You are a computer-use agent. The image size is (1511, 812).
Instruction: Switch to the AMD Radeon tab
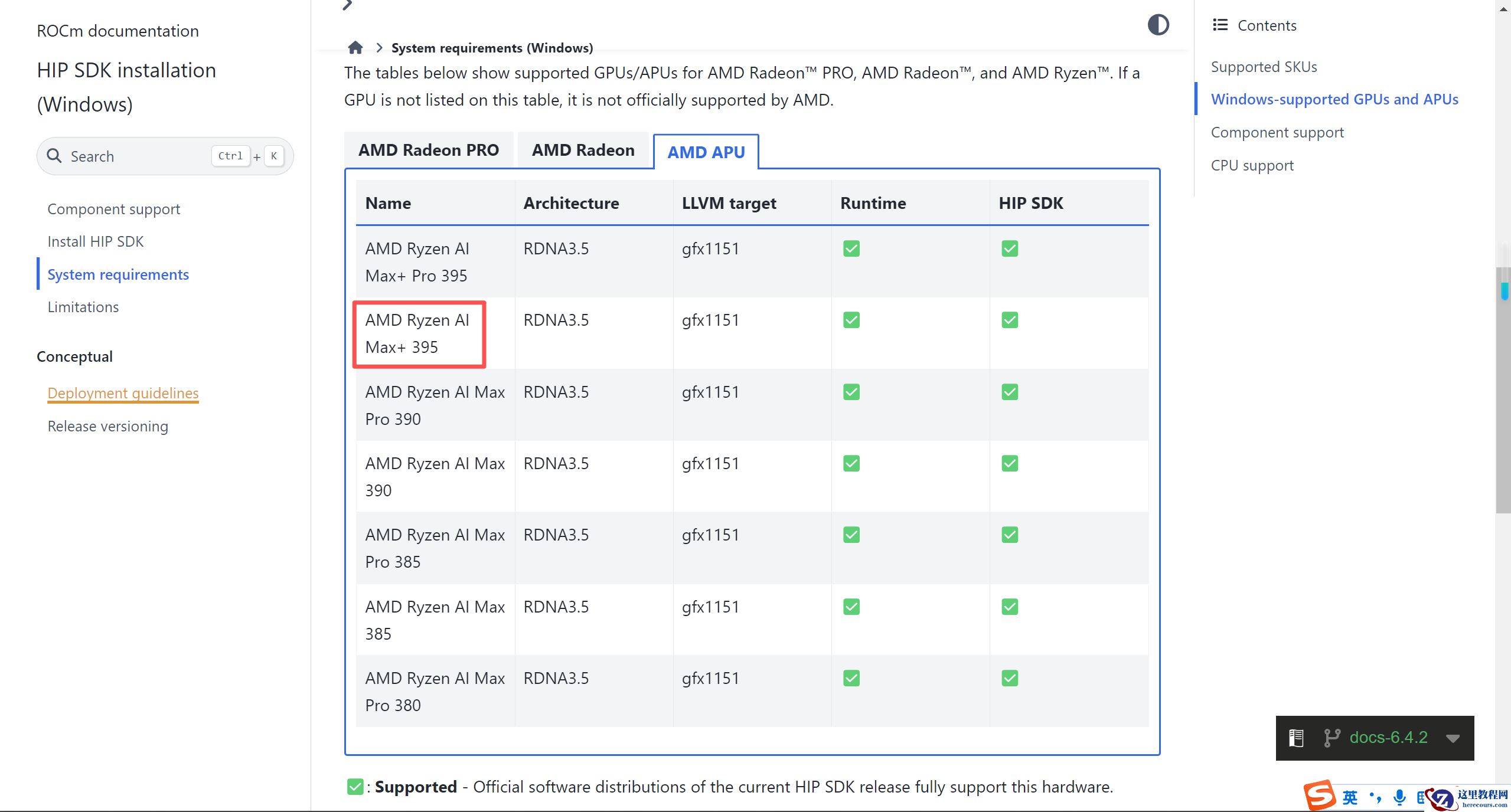click(583, 150)
